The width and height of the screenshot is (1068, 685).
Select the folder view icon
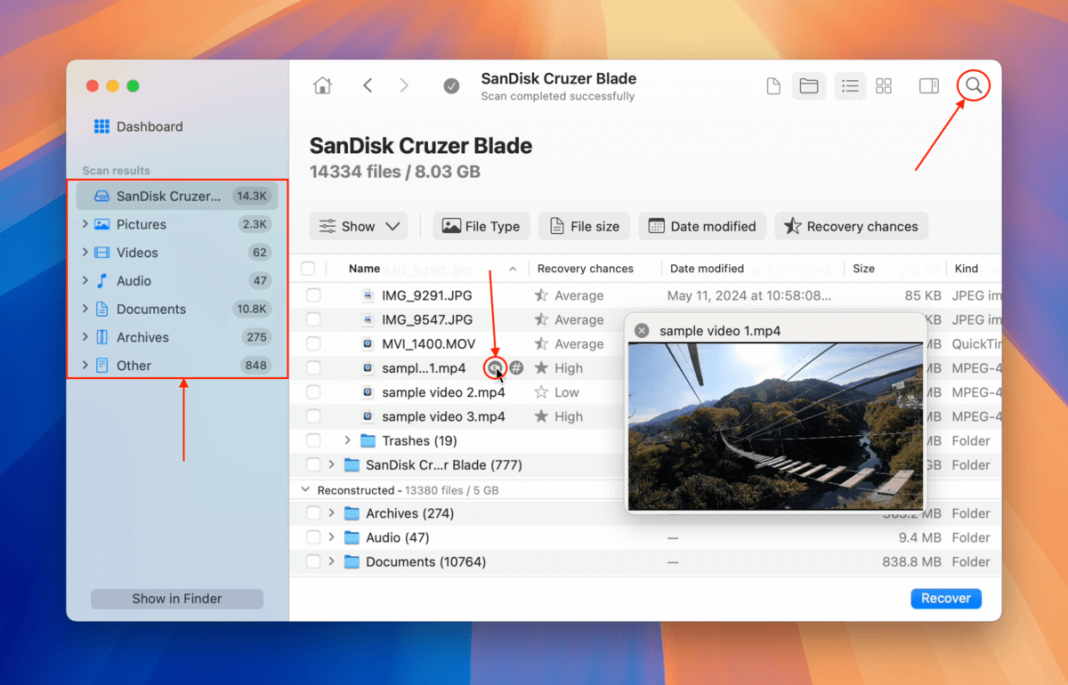pyautogui.click(x=809, y=86)
